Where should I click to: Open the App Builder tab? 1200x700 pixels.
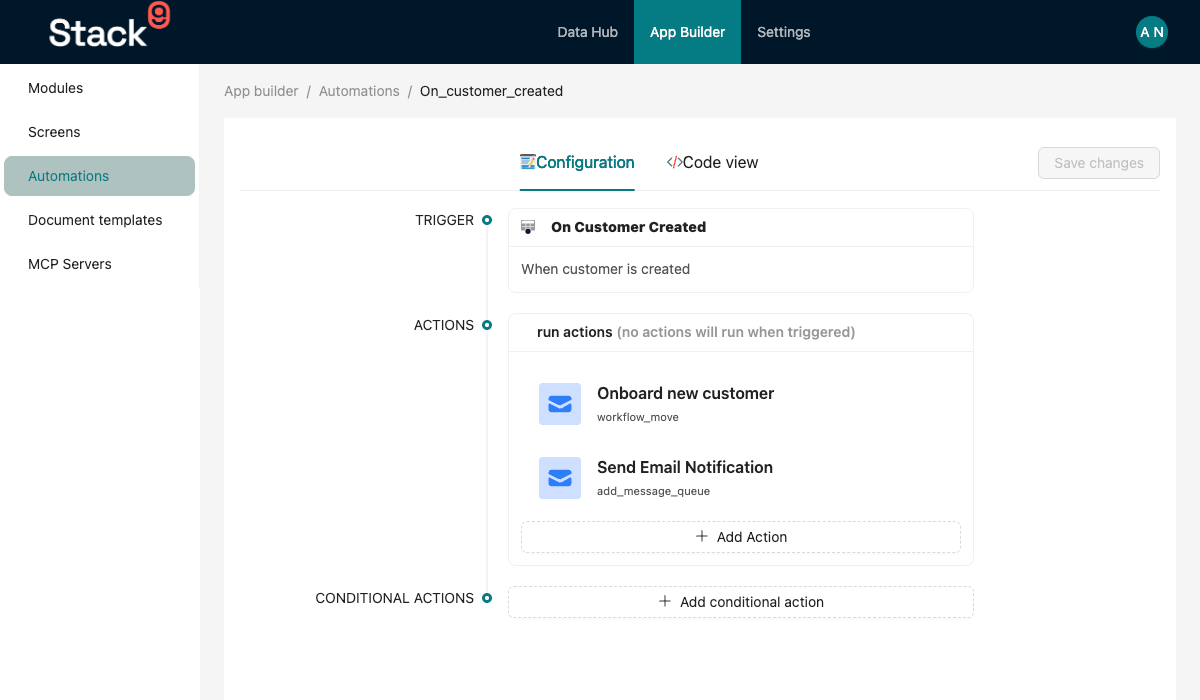(688, 32)
